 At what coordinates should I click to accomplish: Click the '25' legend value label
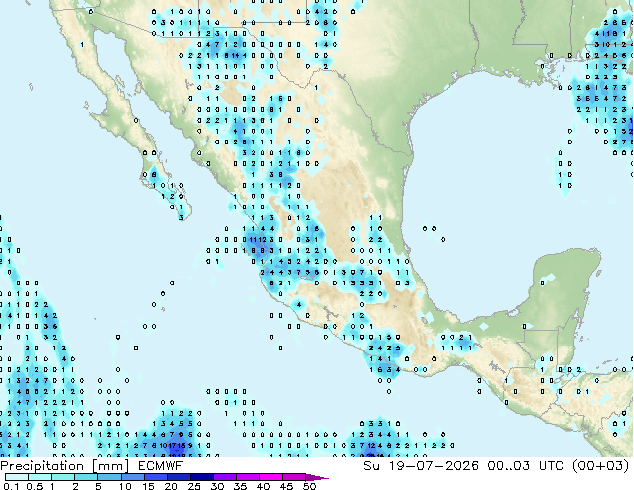194,486
